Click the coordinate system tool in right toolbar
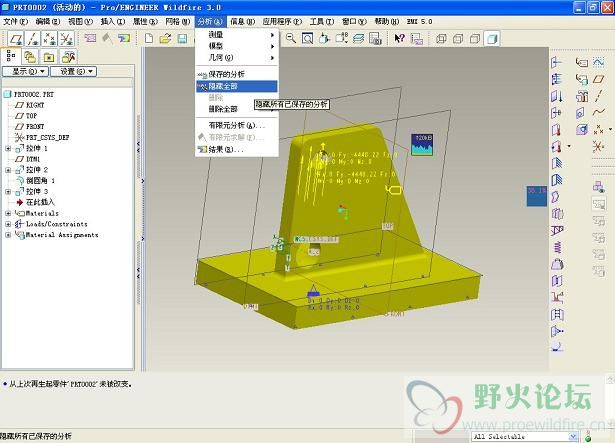 click(598, 146)
